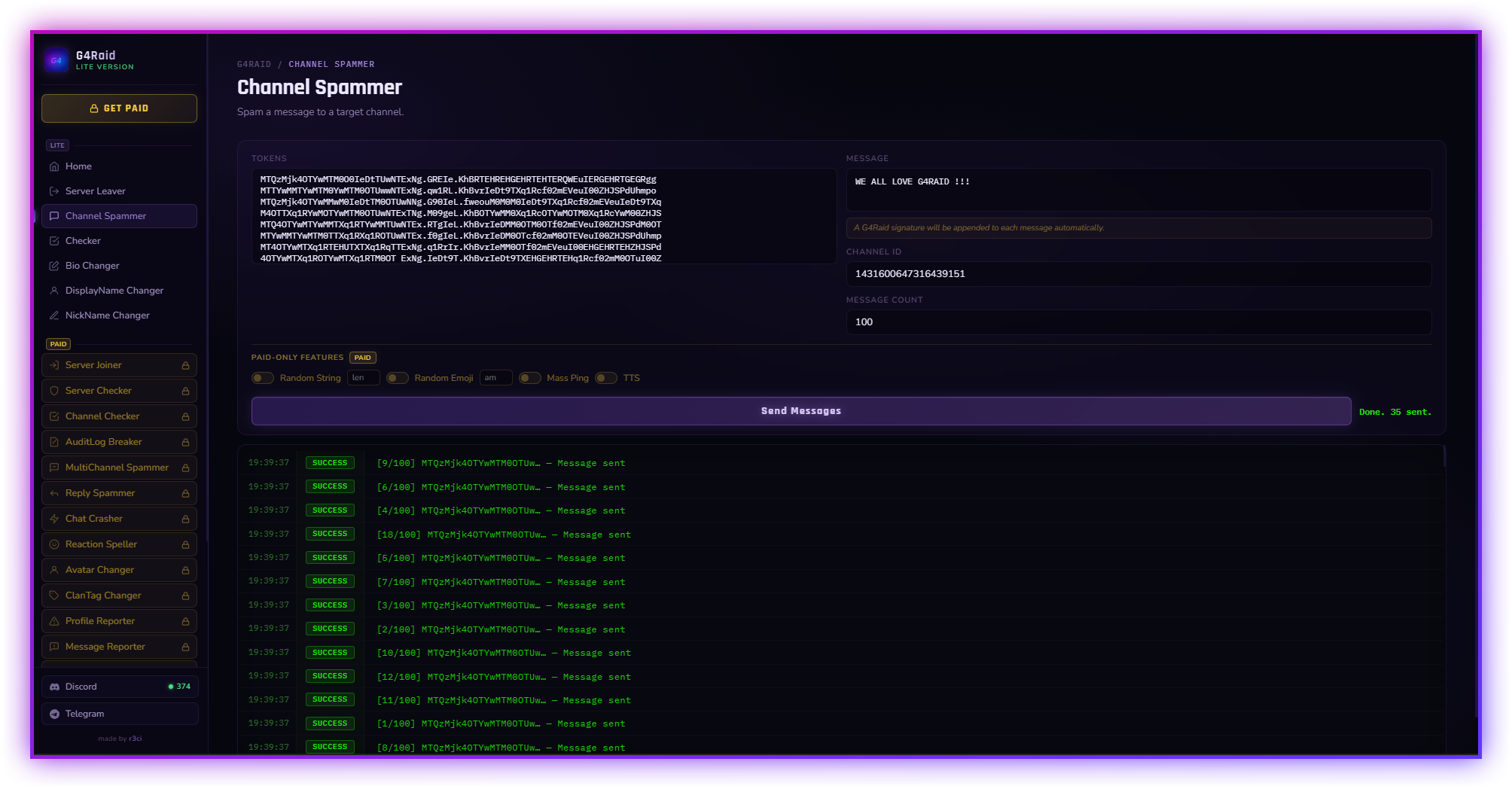Image resolution: width=1512 pixels, height=789 pixels.
Task: Open the NickName Changer sidebar item
Action: pyautogui.click(x=120, y=315)
